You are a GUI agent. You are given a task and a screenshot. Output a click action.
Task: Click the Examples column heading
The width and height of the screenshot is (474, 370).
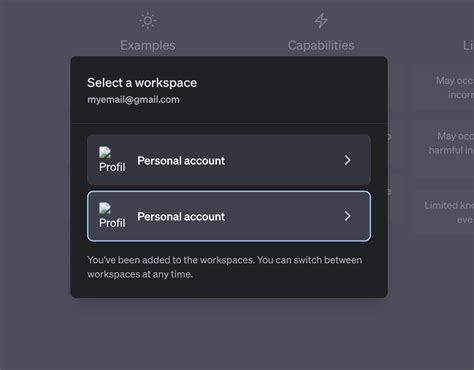pos(148,45)
